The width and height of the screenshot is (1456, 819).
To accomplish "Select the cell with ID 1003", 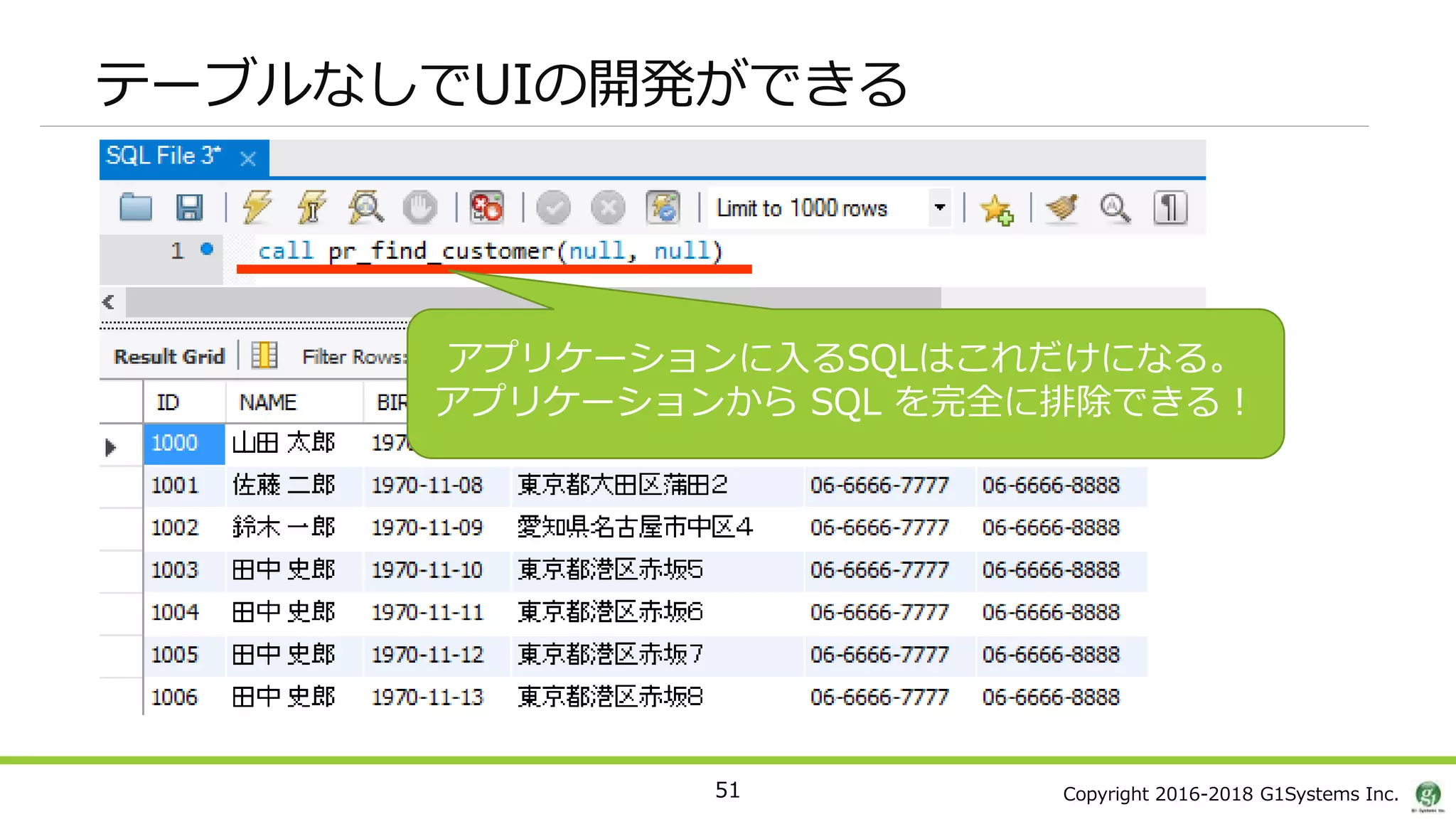I will click(x=185, y=570).
